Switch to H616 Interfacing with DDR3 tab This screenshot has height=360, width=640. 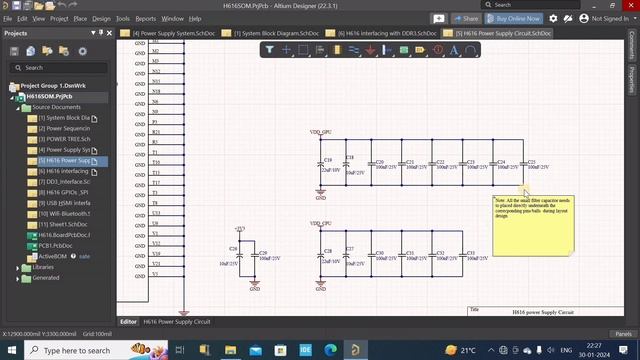382,33
